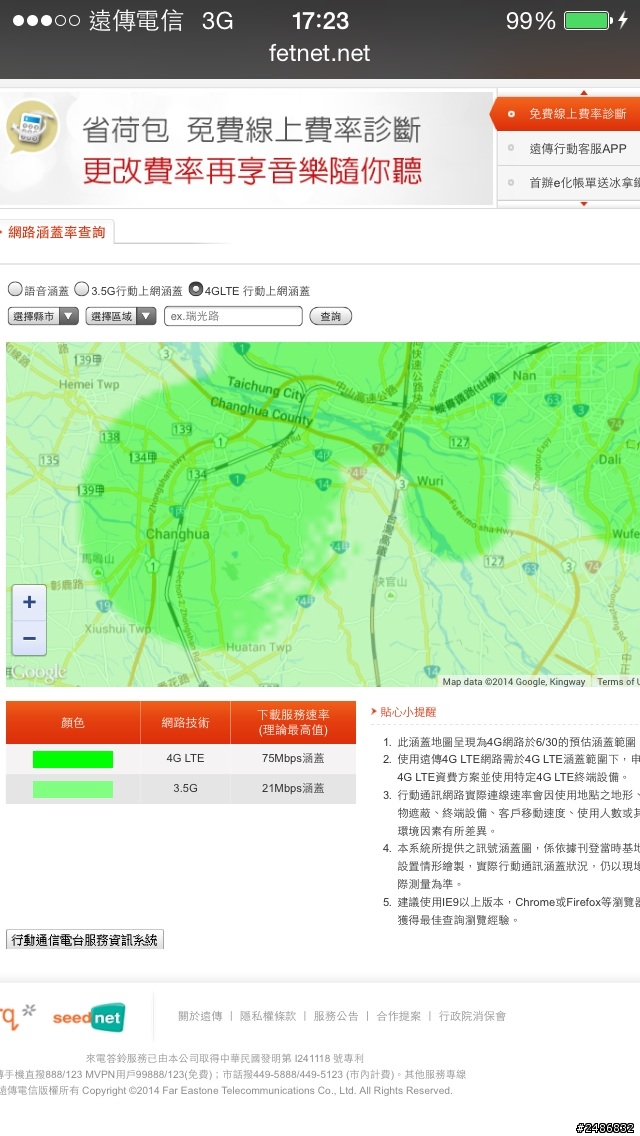Viewport: 640px width, 1136px height.
Task: Click the 顏色 column header
Action: pyautogui.click(x=72, y=722)
